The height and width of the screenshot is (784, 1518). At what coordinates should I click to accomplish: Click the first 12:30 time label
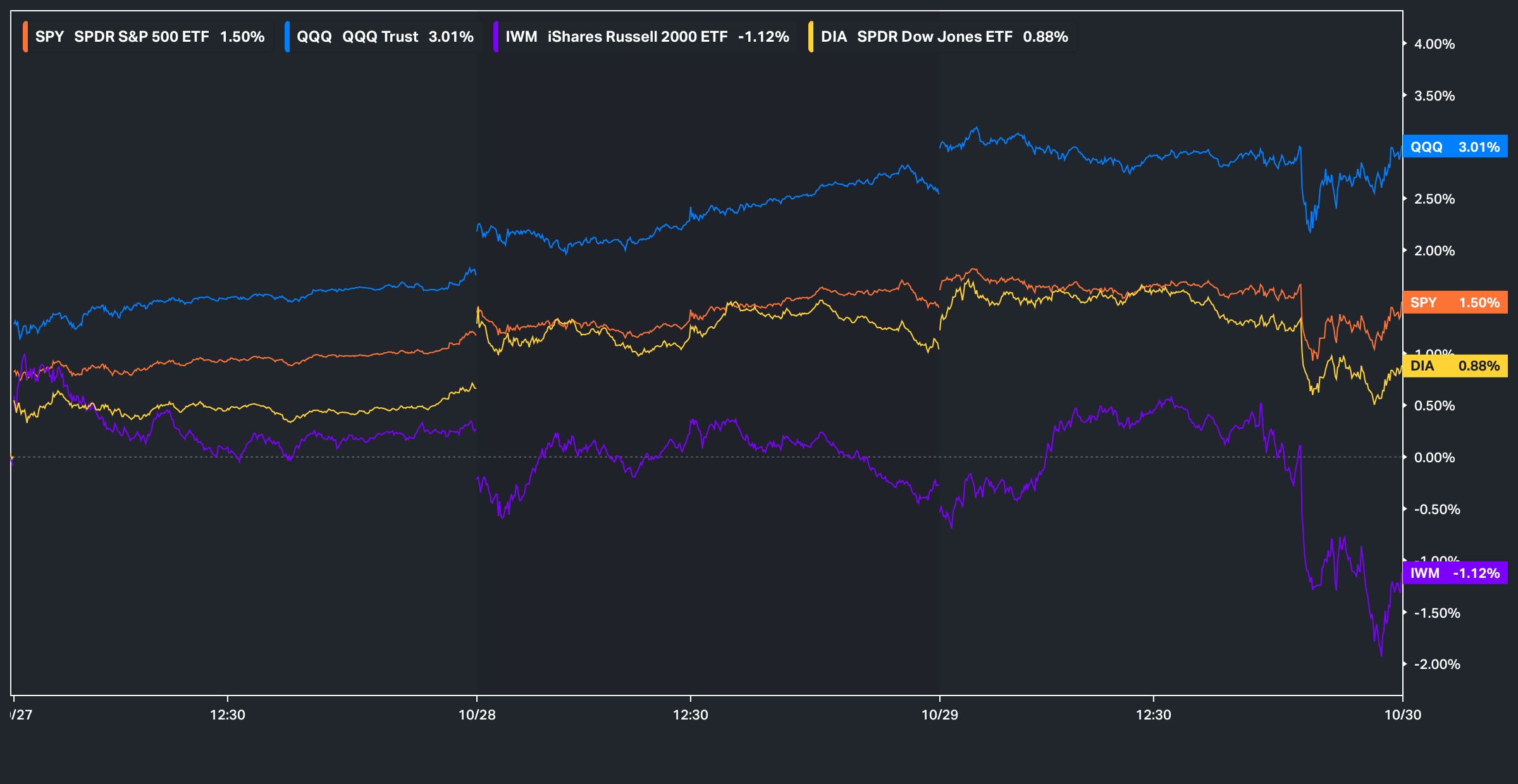tap(228, 714)
